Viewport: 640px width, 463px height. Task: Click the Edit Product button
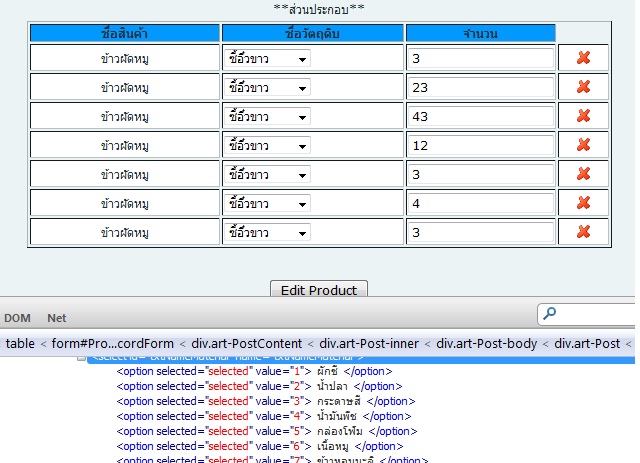coord(319,289)
